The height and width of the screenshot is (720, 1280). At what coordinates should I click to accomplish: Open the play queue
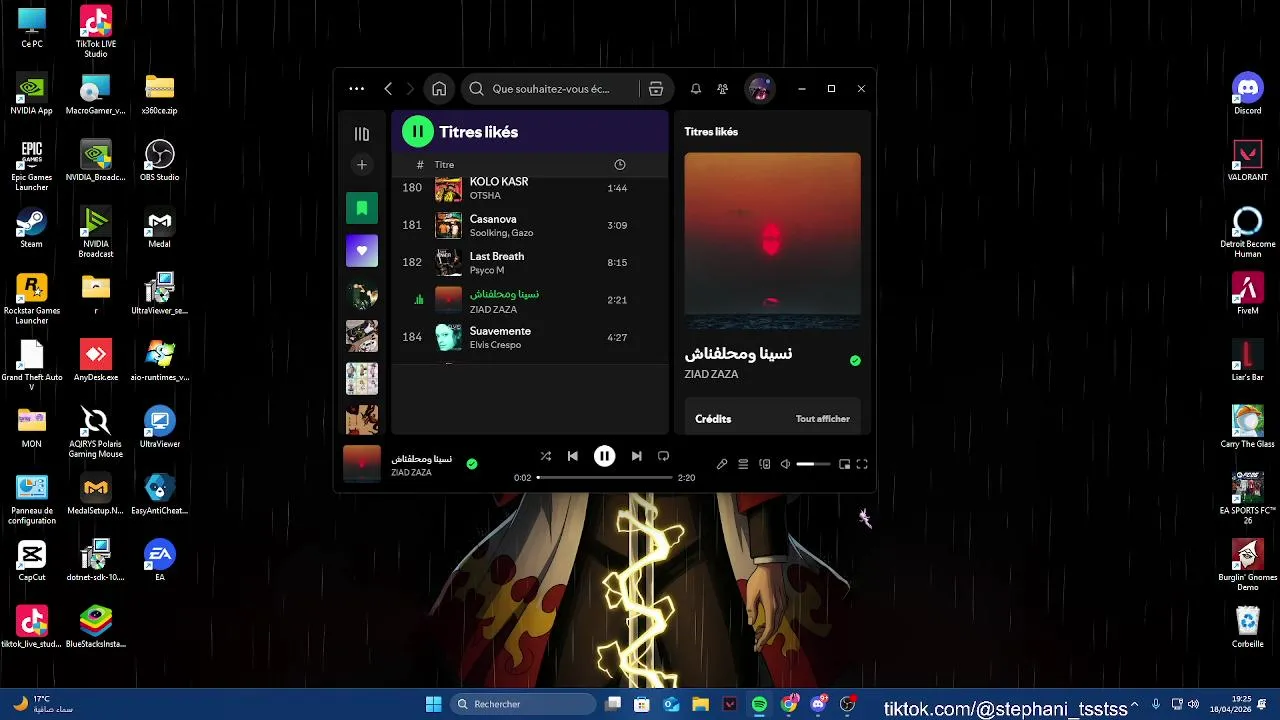coord(743,464)
